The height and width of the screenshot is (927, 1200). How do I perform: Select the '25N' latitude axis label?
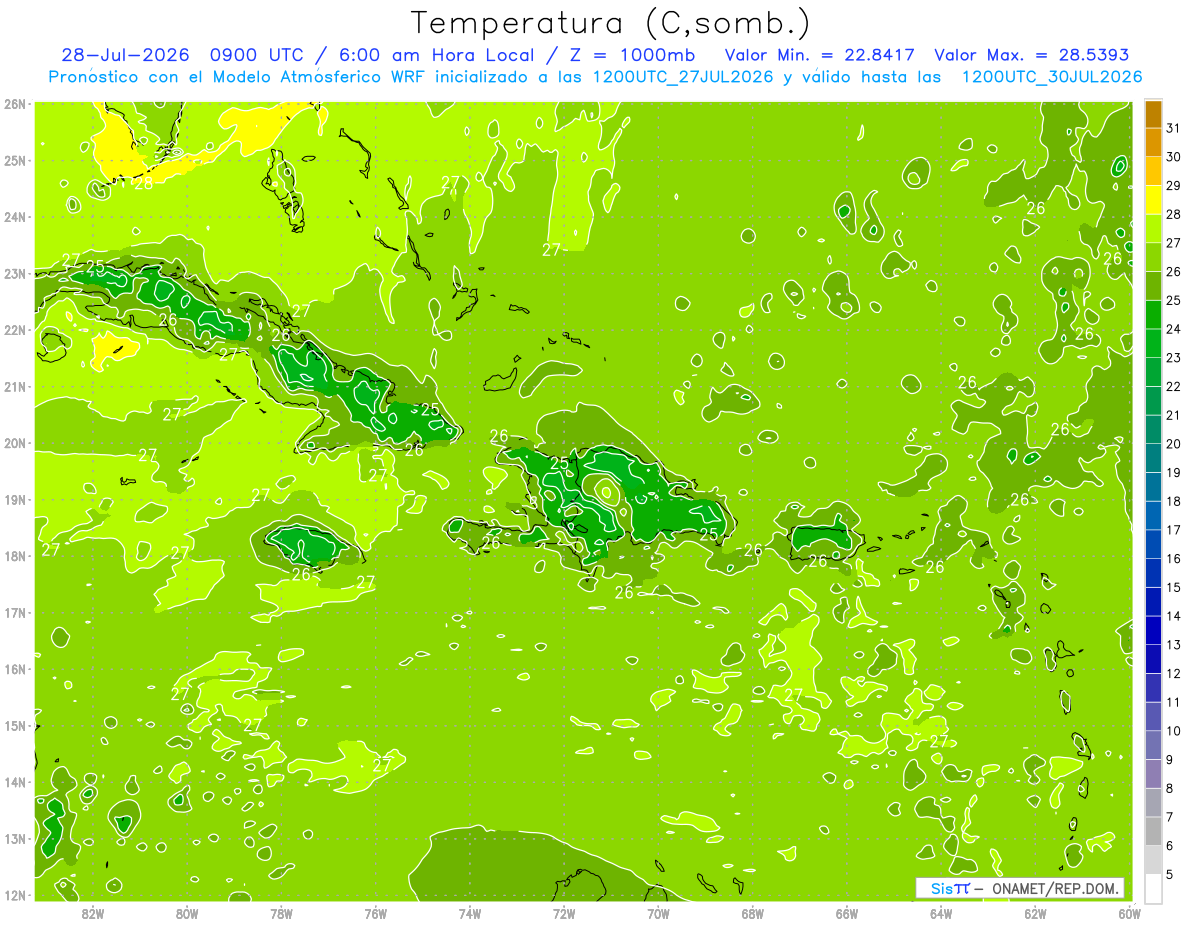tap(15, 160)
